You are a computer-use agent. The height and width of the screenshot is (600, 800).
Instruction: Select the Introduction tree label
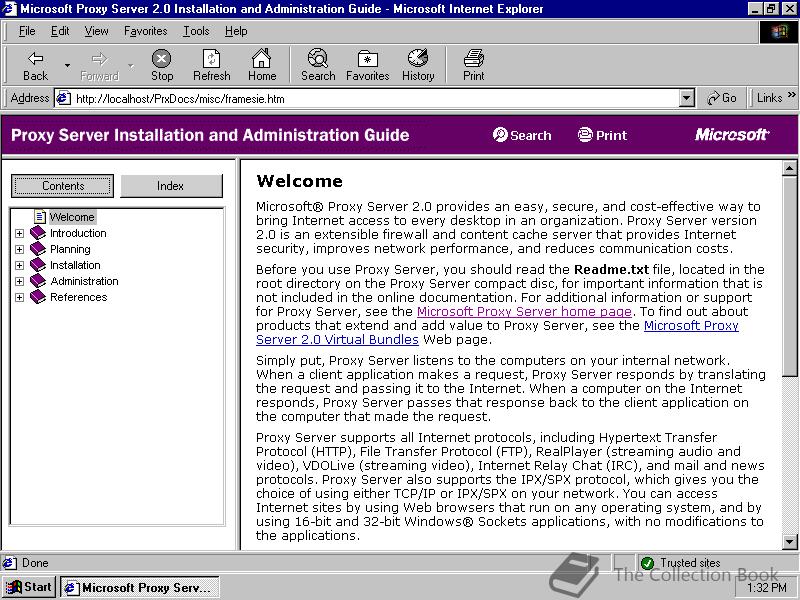[78, 233]
